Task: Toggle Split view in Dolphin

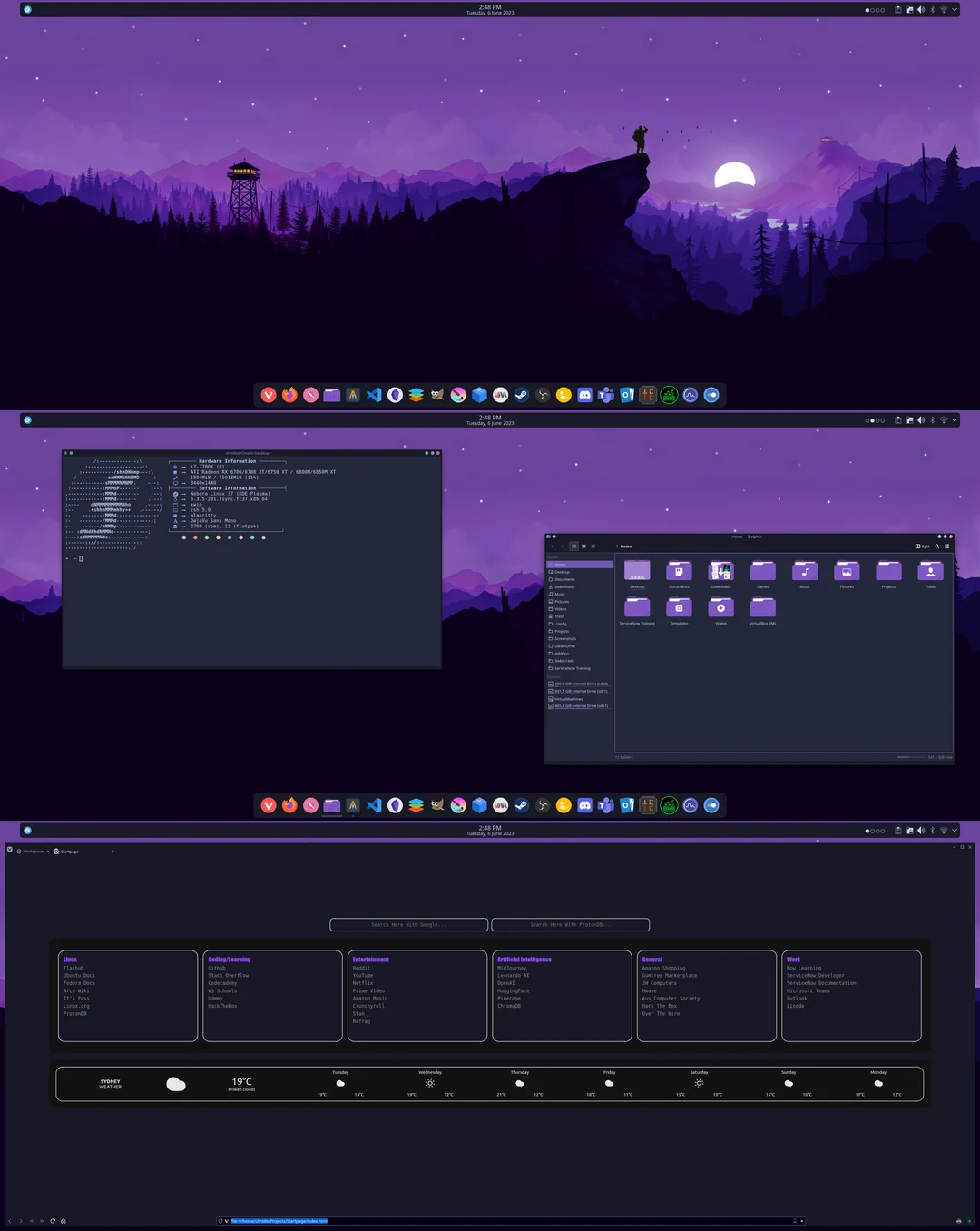Action: [x=923, y=546]
